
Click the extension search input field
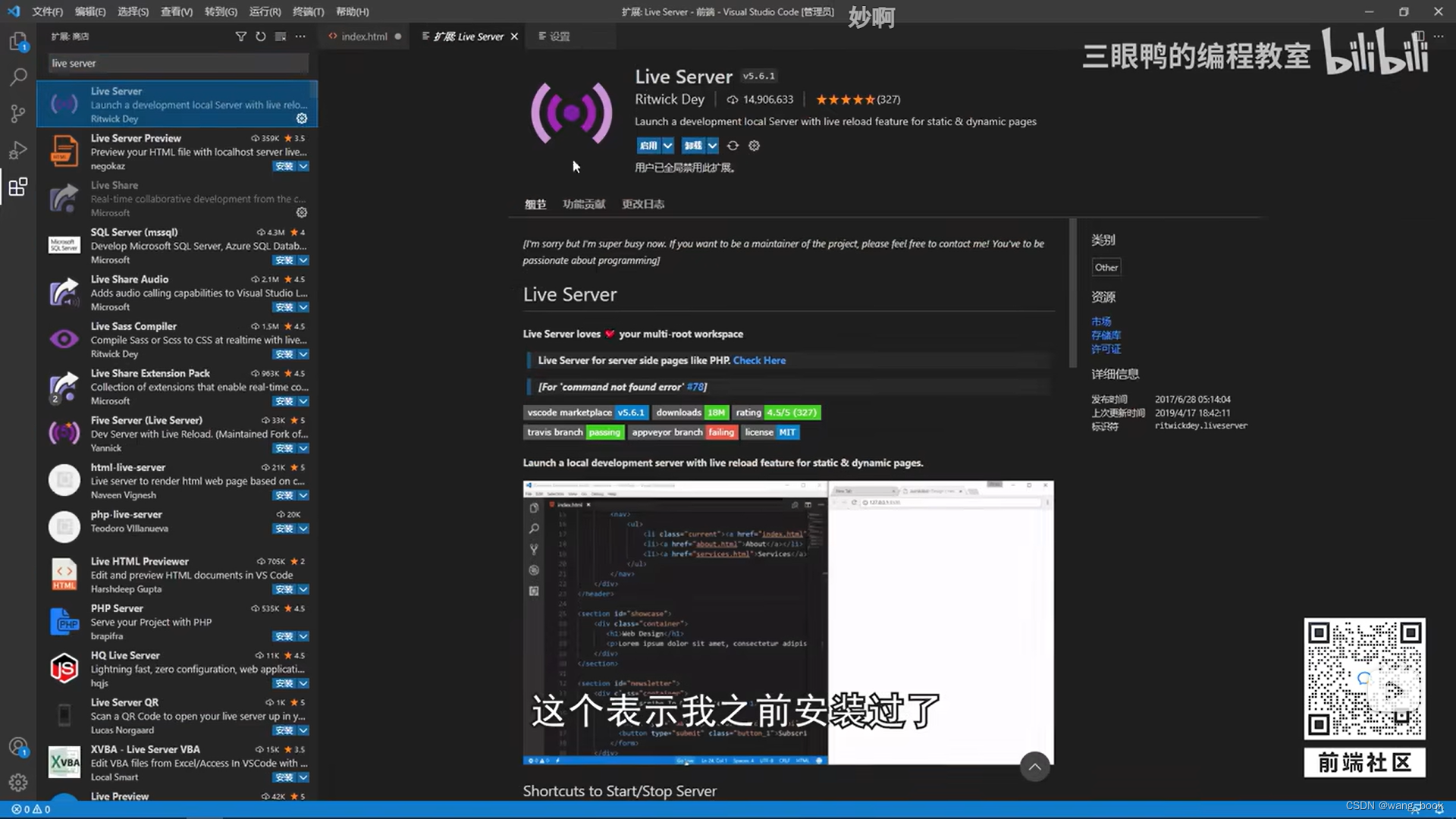[178, 63]
